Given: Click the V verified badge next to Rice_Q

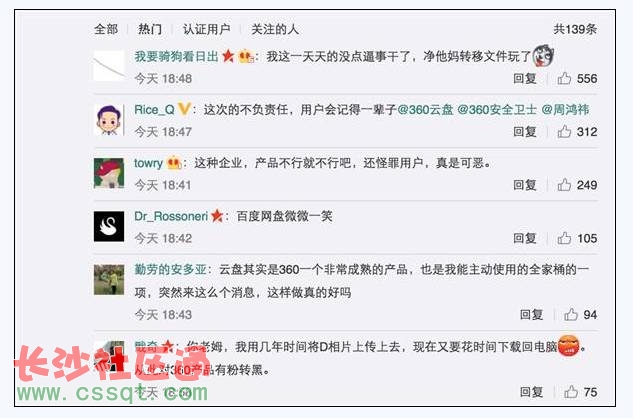Looking at the screenshot, I should [184, 109].
